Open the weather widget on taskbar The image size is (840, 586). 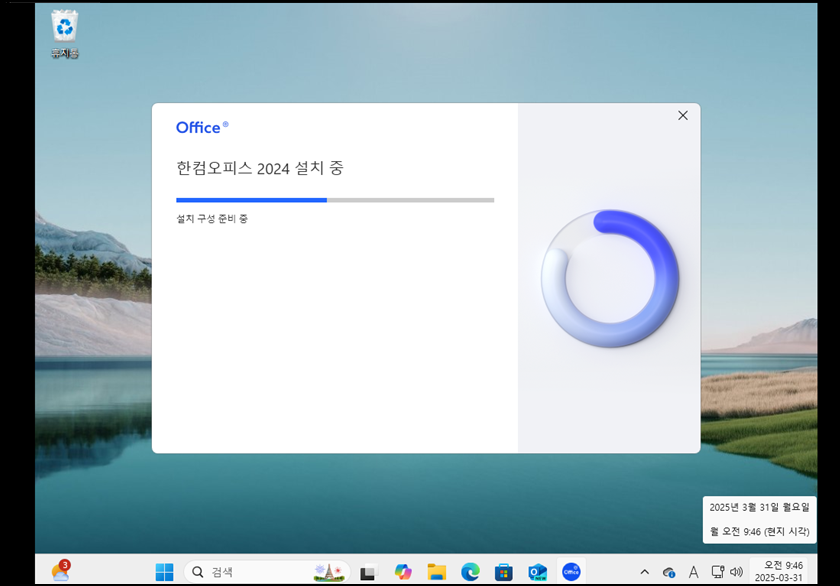[x=61, y=571]
